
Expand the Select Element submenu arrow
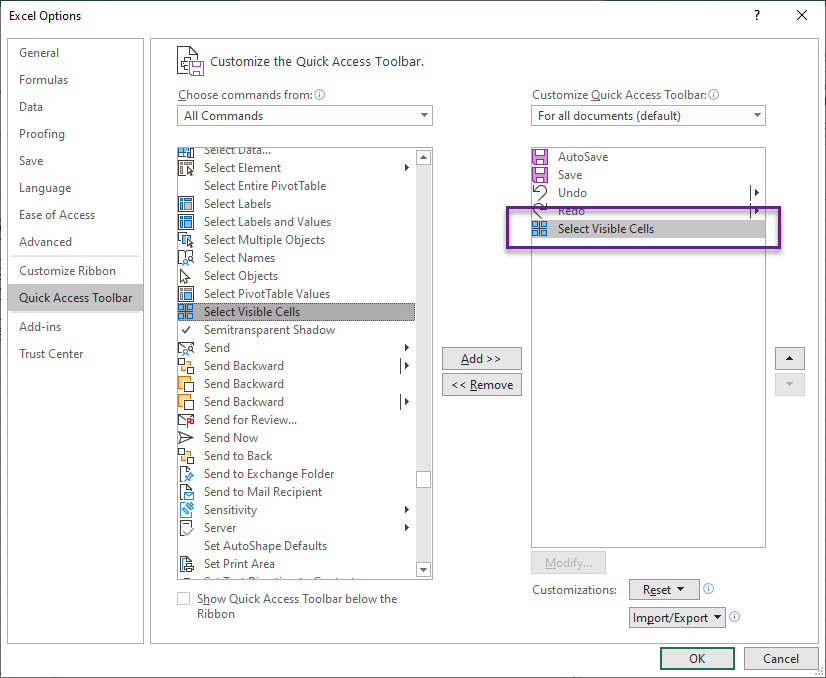407,168
